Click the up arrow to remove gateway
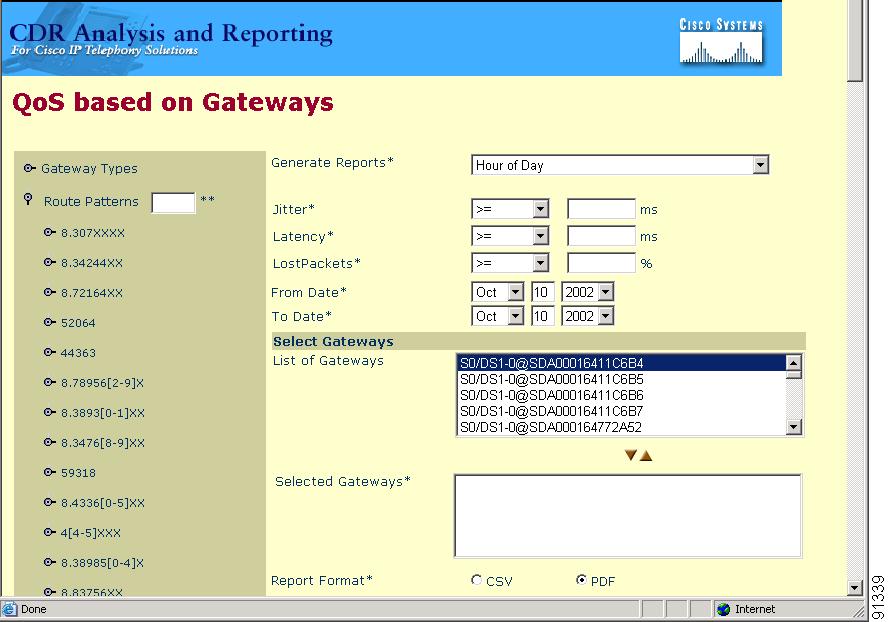The height and width of the screenshot is (622, 888). point(646,455)
